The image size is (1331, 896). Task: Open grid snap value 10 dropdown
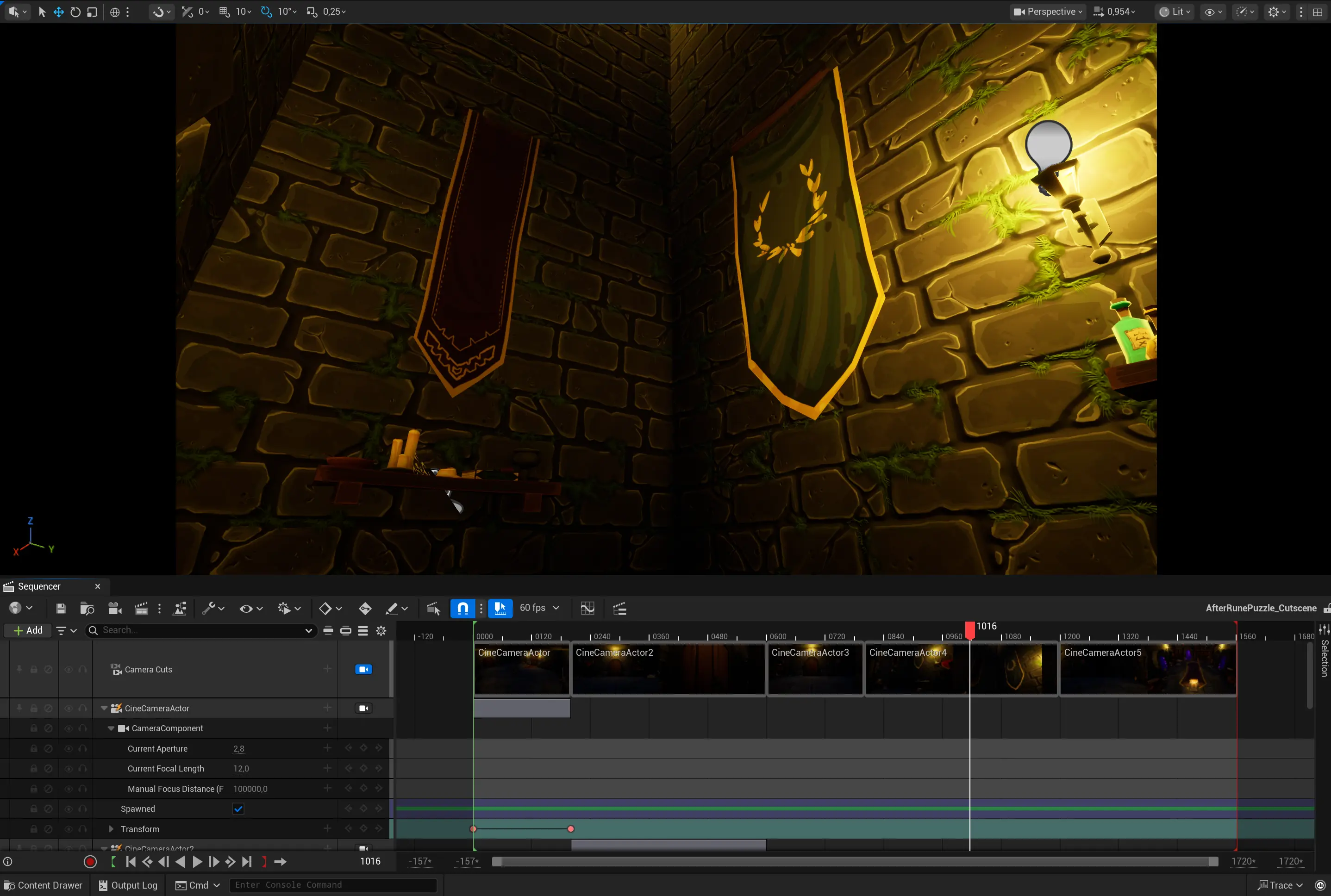point(244,12)
